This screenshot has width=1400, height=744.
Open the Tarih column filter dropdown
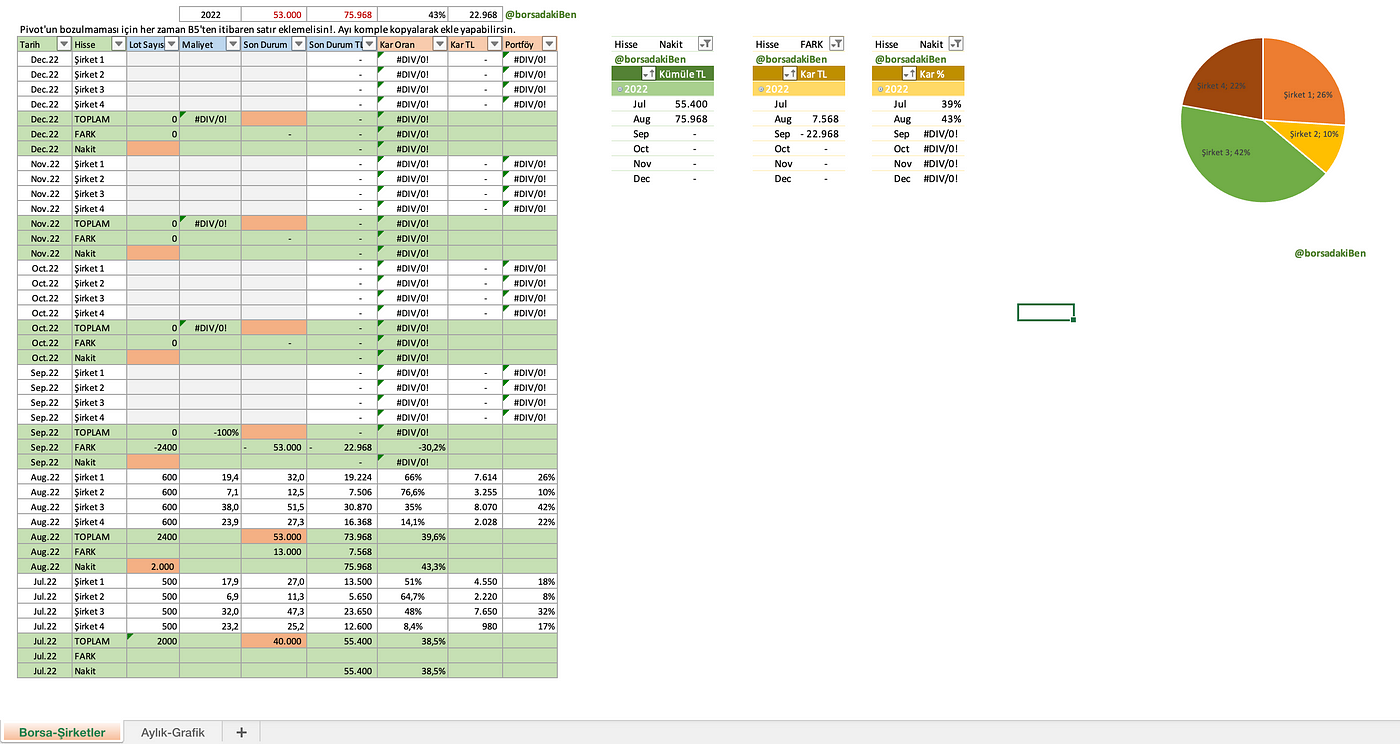pyautogui.click(x=64, y=44)
